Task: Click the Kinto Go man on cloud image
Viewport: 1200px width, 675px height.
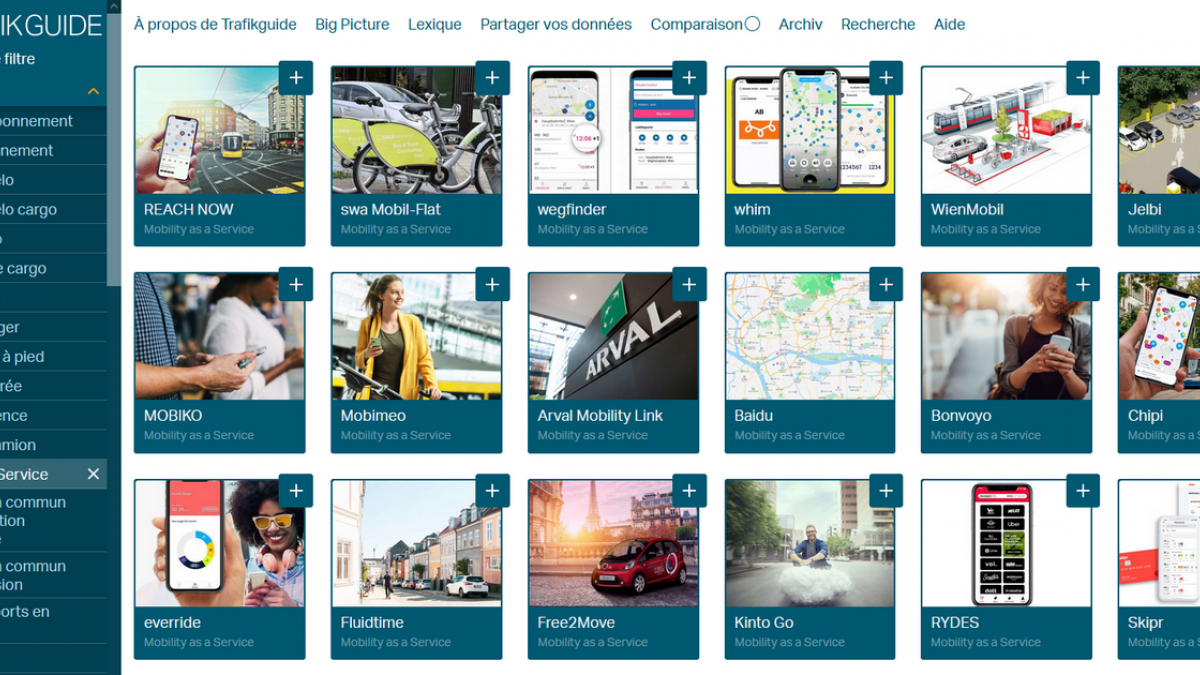Action: click(x=810, y=543)
